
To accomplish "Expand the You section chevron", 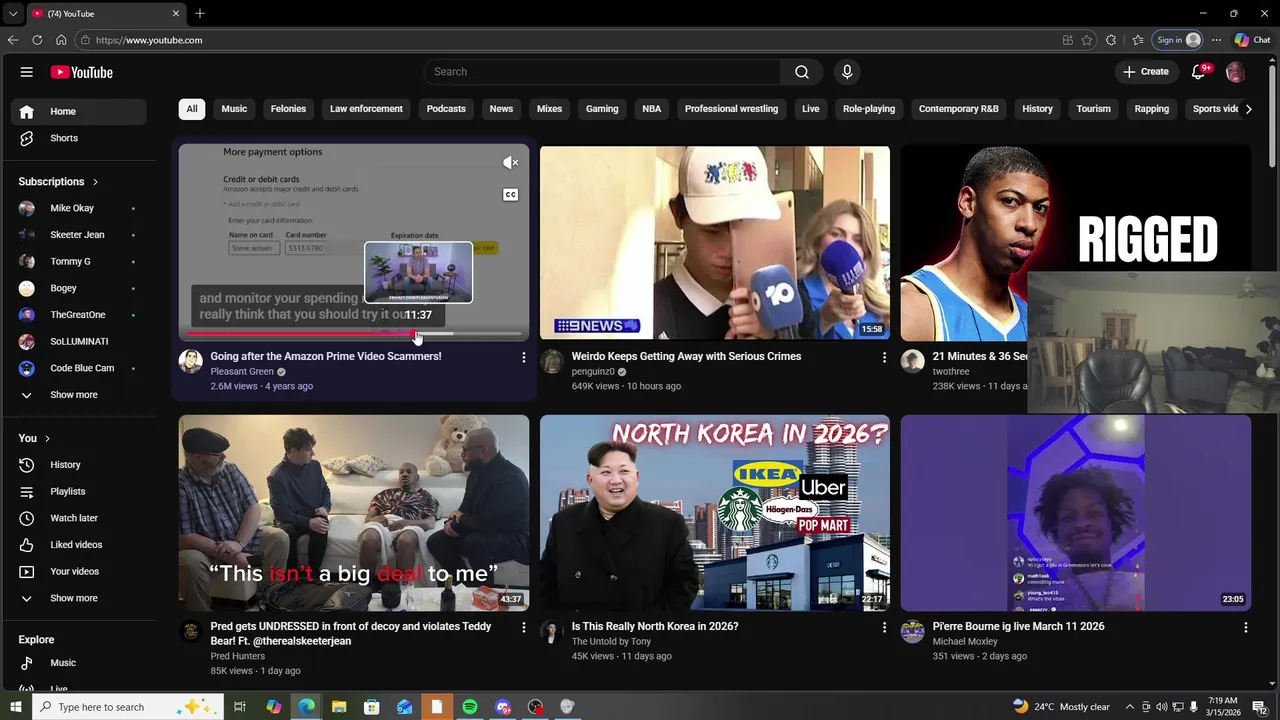I will [x=47, y=439].
